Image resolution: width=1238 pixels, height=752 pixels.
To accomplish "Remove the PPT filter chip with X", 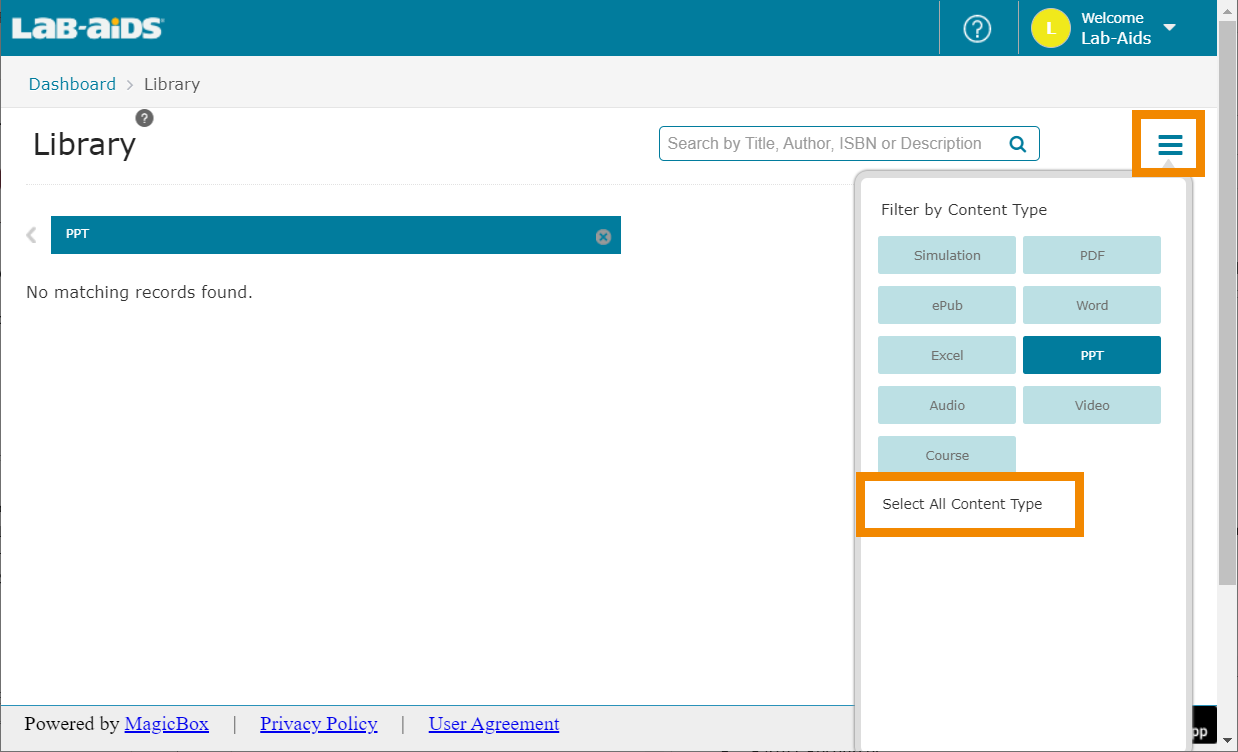I will [603, 237].
